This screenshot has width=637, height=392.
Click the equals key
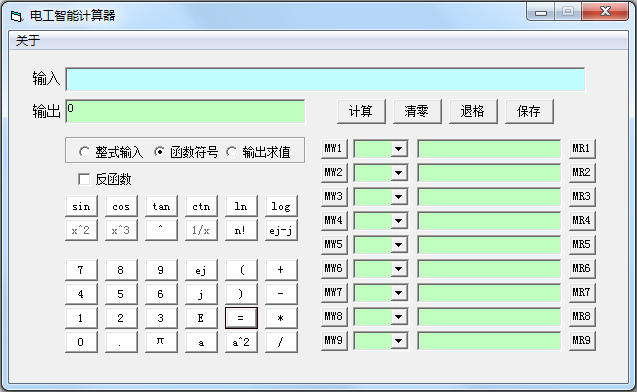pos(241,318)
